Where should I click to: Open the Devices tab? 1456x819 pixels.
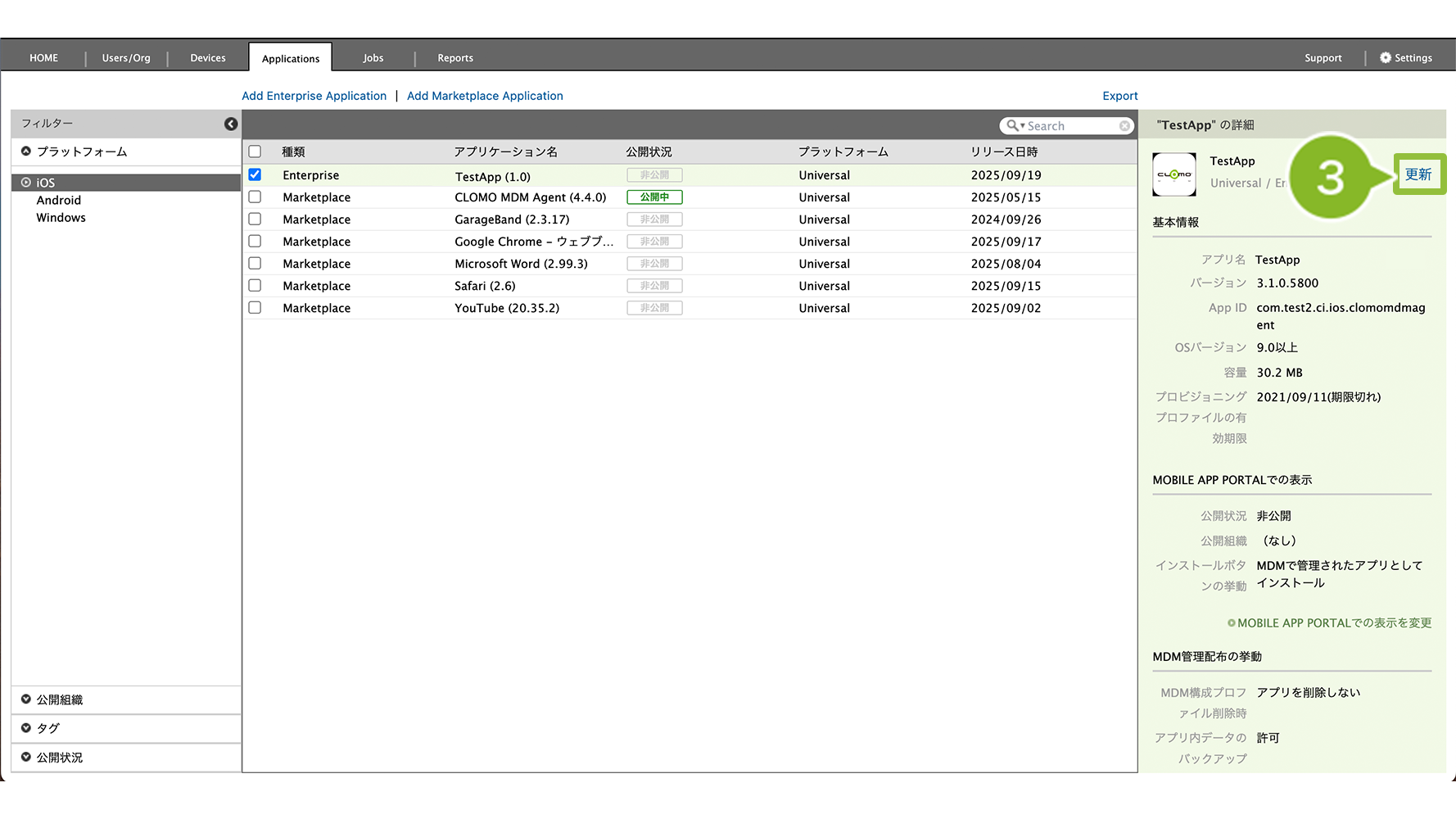(208, 58)
